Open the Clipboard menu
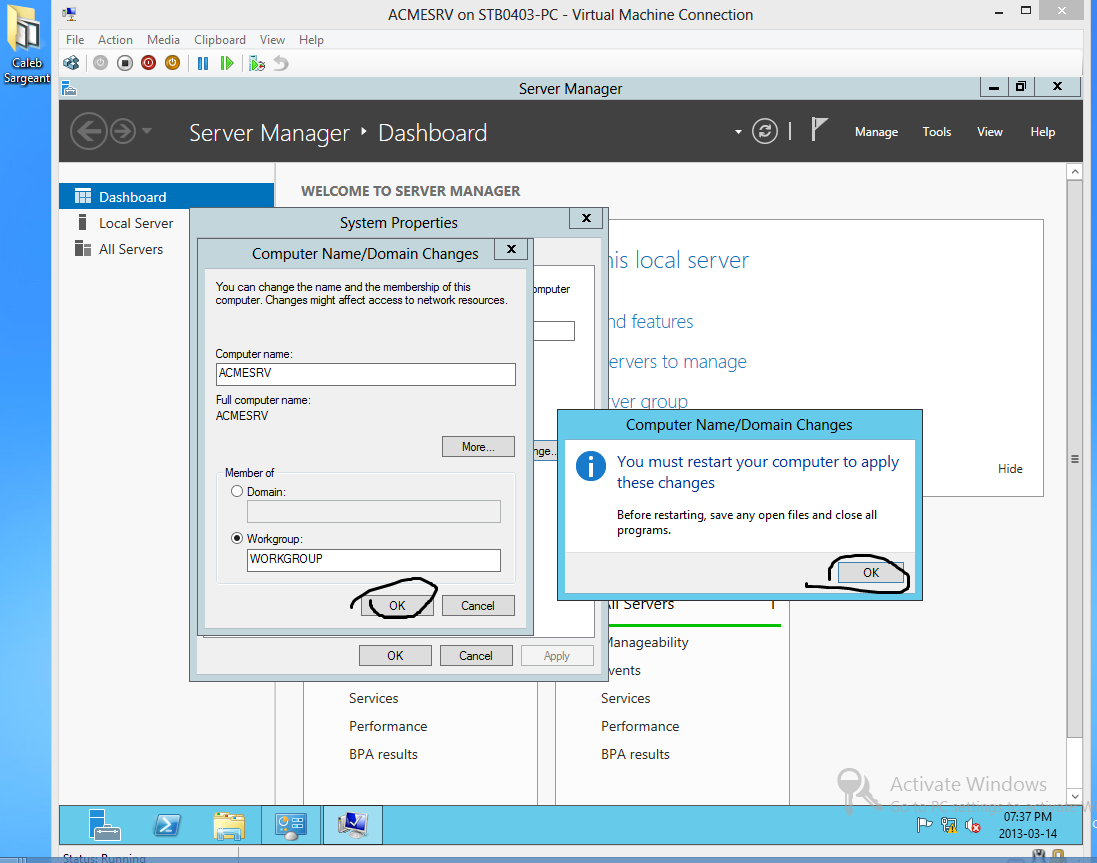 [220, 40]
